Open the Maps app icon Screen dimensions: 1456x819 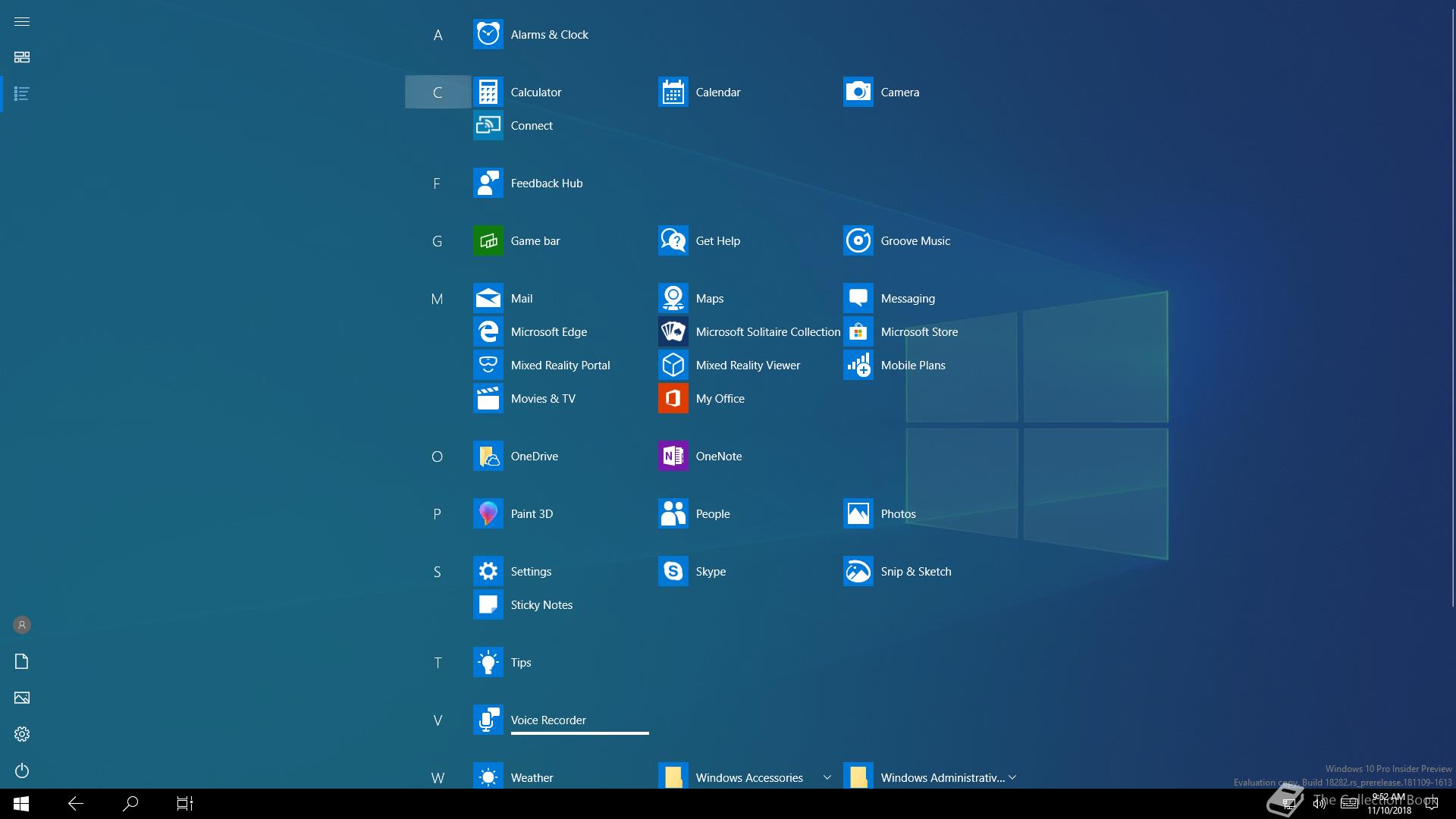(673, 299)
